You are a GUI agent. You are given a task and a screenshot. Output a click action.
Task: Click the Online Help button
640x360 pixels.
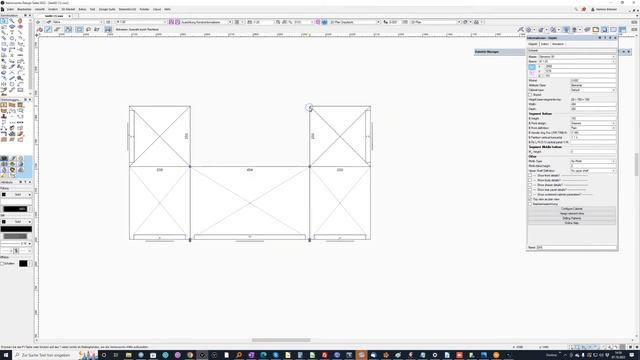[571, 223]
